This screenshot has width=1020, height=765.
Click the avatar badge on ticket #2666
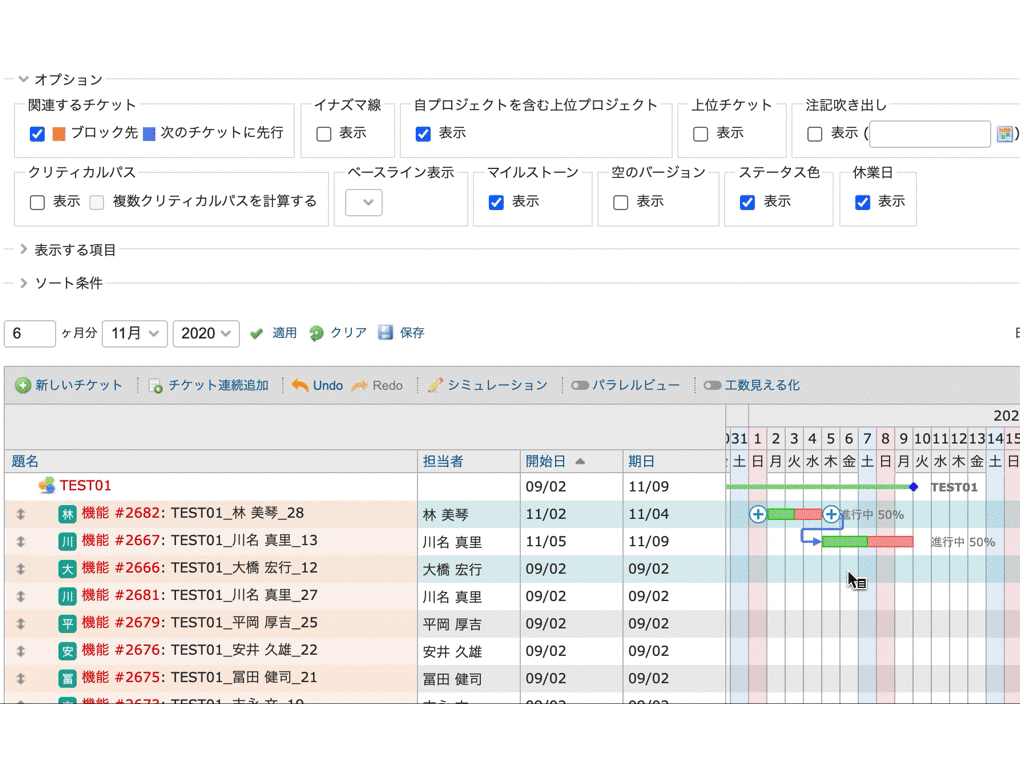[68, 569]
